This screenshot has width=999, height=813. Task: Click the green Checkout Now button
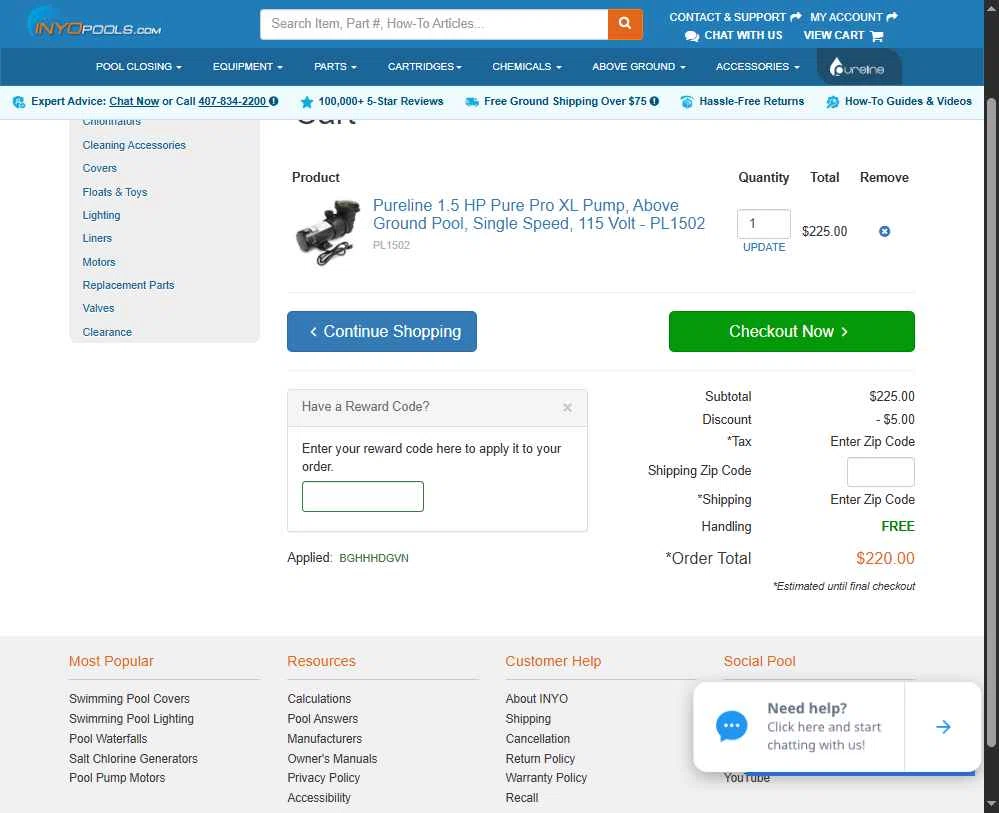point(791,331)
